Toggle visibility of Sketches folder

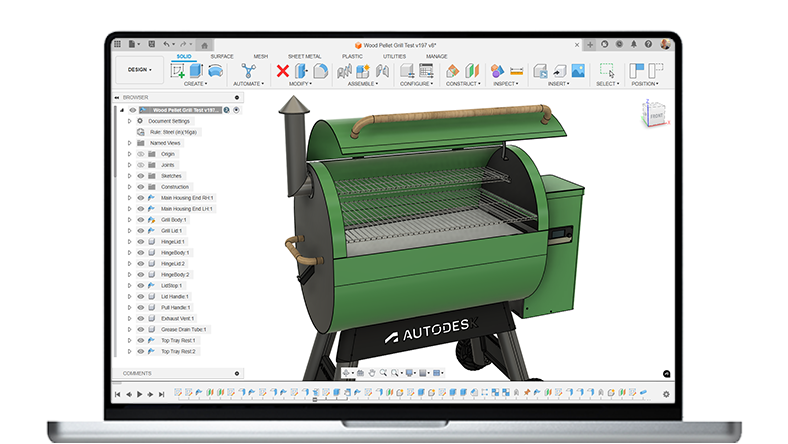[140, 175]
